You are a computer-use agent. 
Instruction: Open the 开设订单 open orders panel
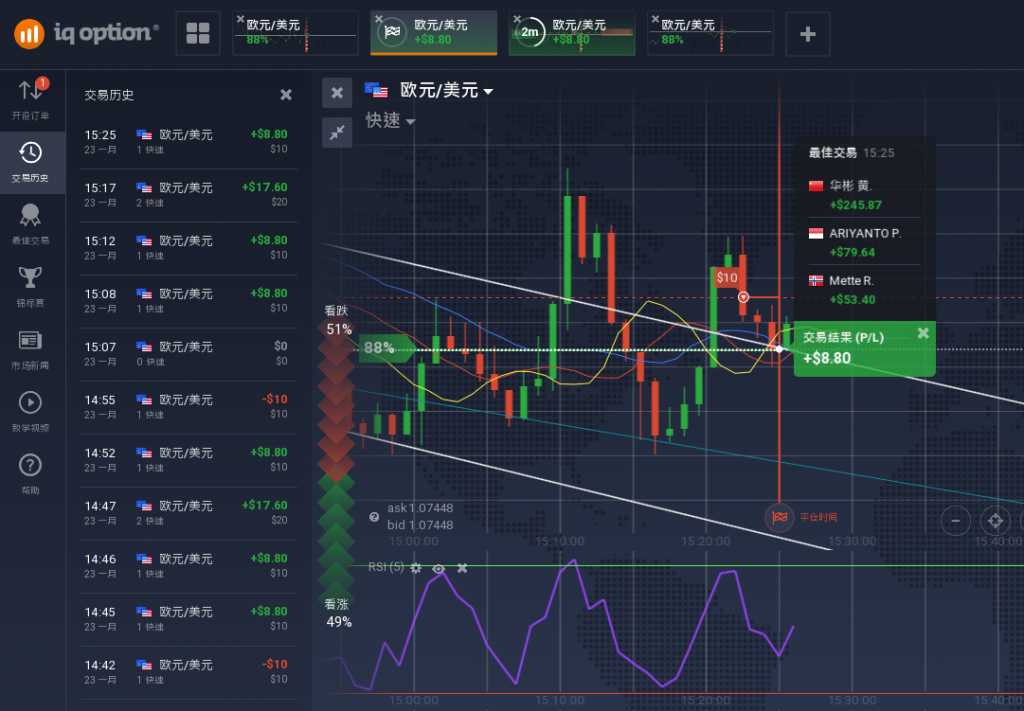pos(30,98)
